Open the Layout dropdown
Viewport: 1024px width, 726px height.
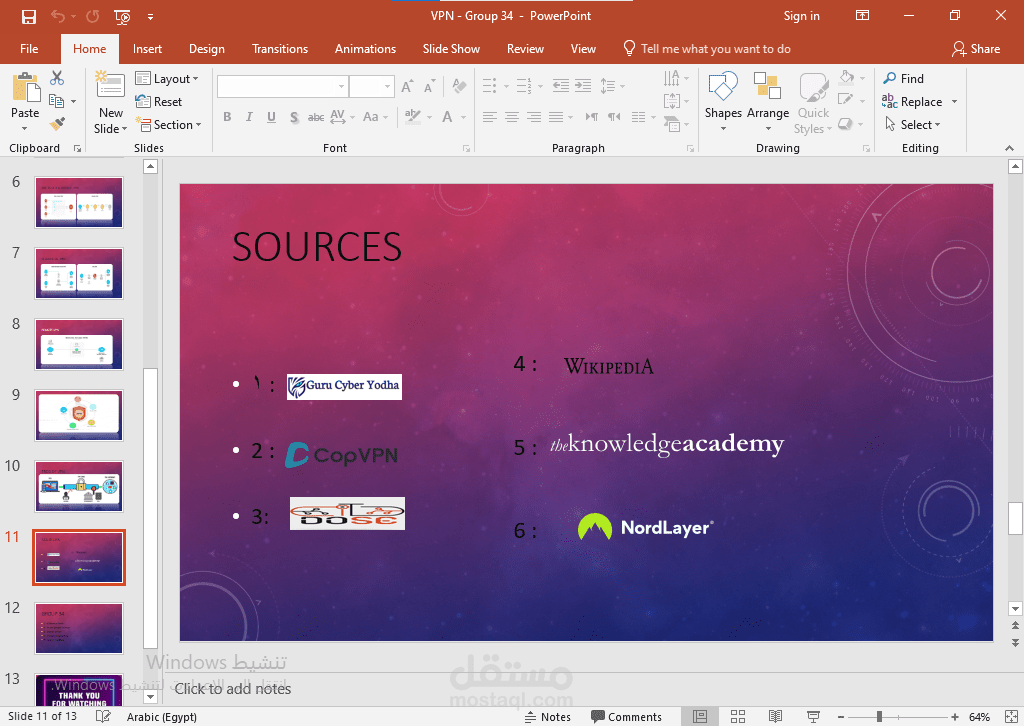click(167, 78)
